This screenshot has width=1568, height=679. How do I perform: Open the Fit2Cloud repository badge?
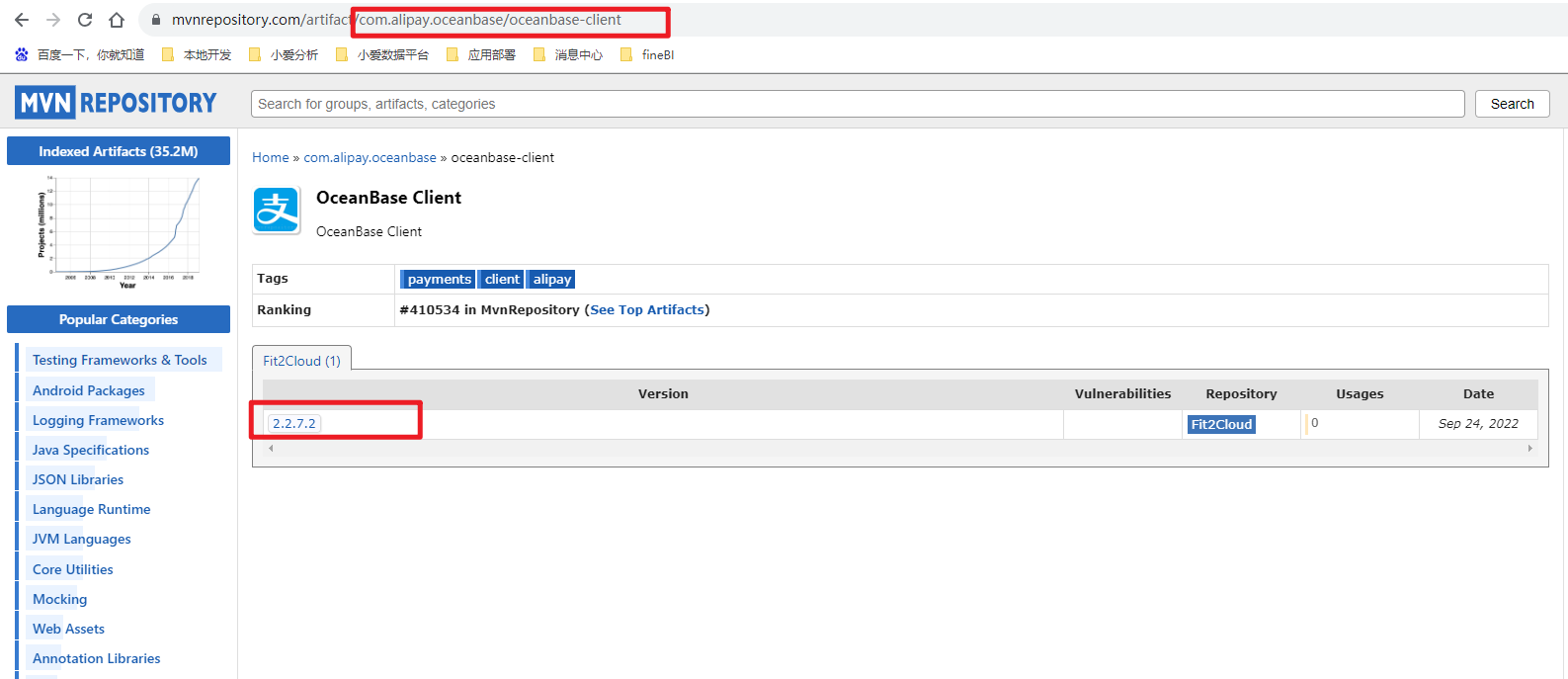[x=1221, y=424]
